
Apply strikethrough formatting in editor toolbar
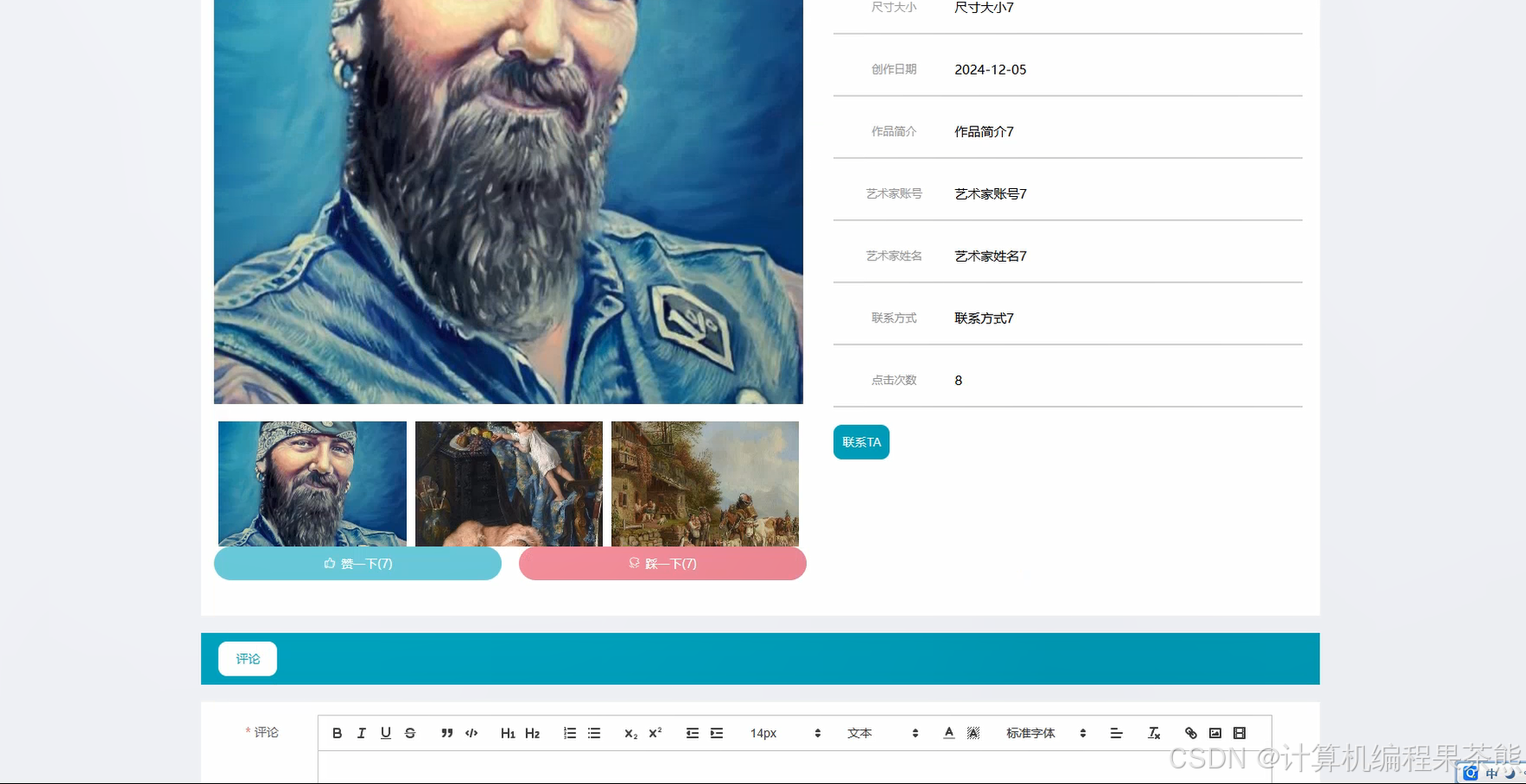pyautogui.click(x=410, y=733)
